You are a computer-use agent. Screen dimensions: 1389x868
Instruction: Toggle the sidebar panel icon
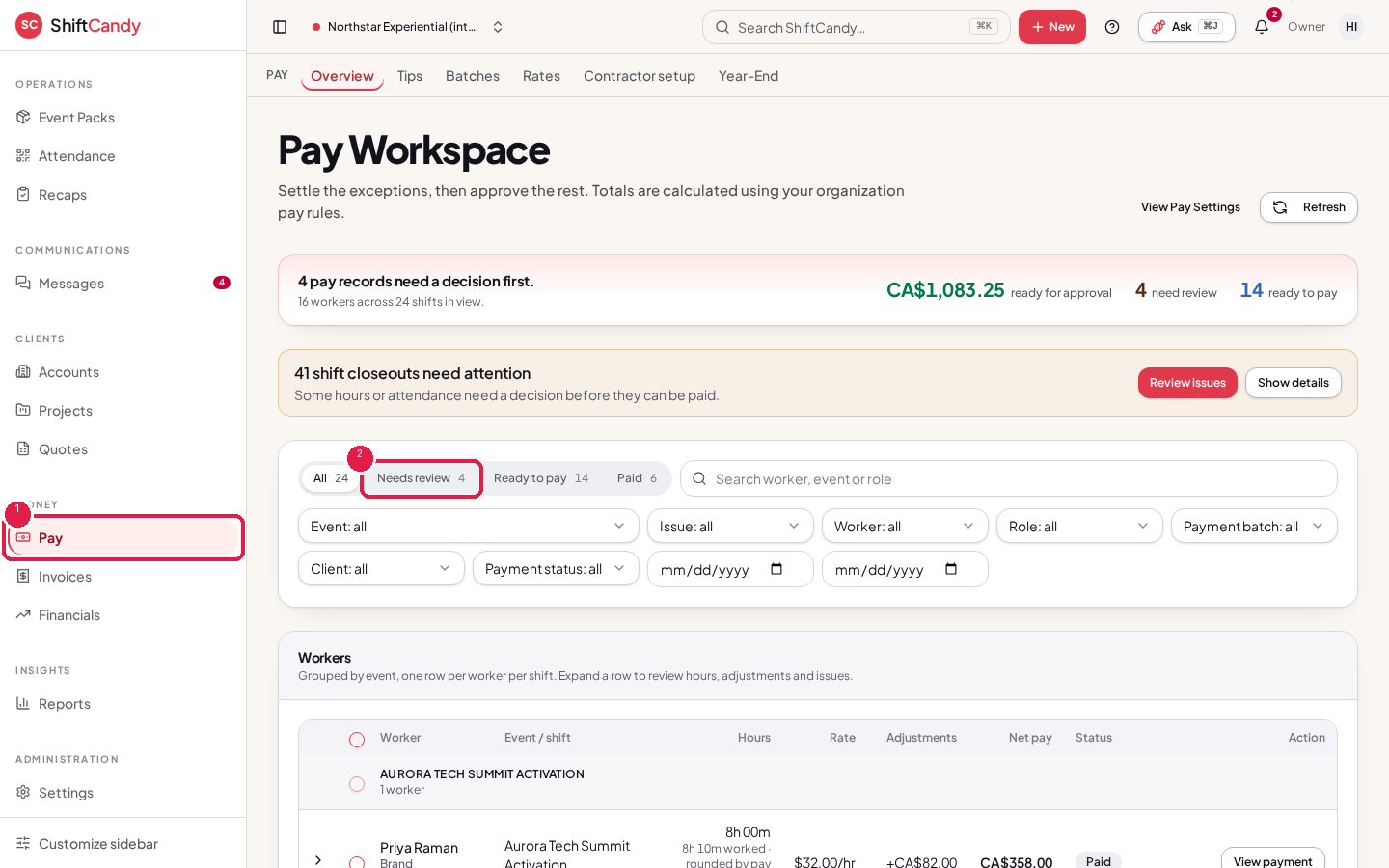pos(280,27)
